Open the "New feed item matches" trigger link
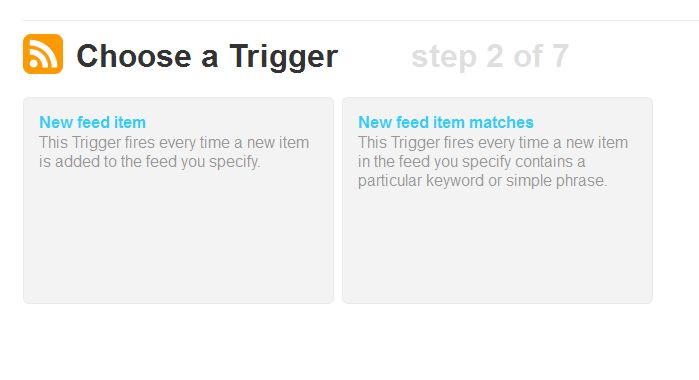699x380 pixels. (446, 122)
